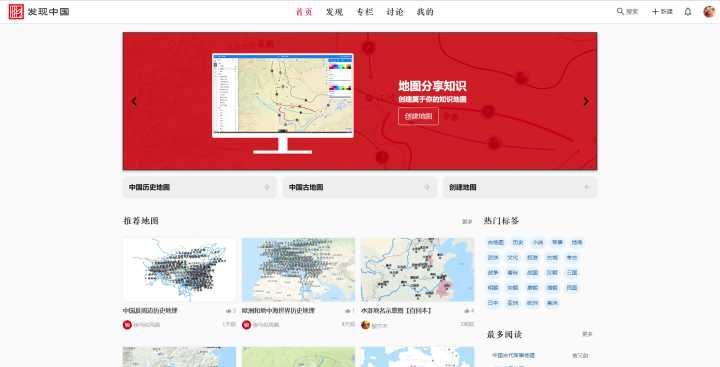Click plus icon on 中国古地图 card

coord(427,187)
